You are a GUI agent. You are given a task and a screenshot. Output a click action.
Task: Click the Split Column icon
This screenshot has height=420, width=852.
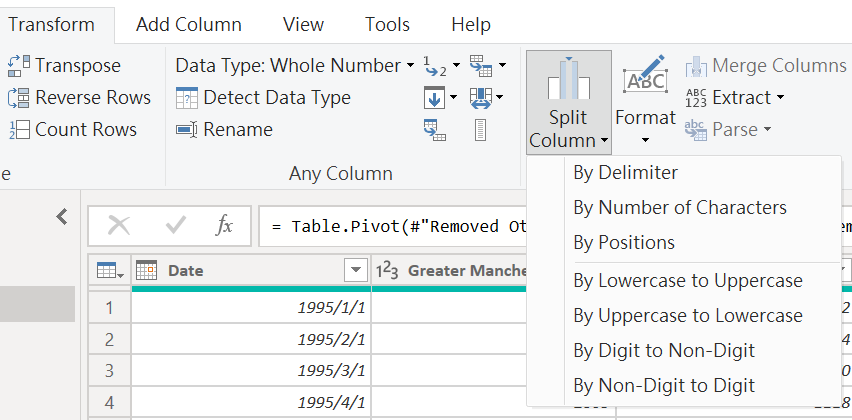[x=568, y=78]
